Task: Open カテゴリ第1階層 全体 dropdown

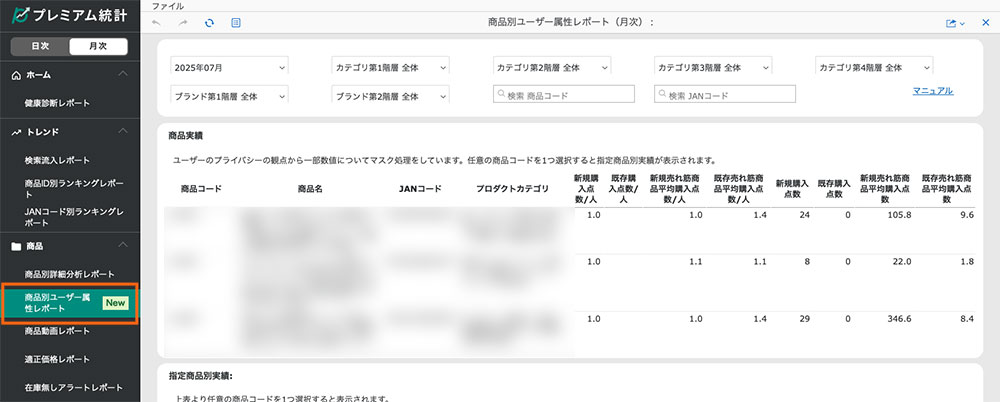Action: click(x=390, y=67)
